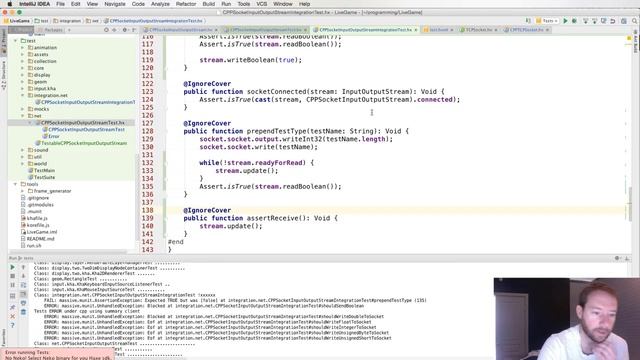This screenshot has width=640, height=360.
Task: Select TestMain in project tree
Action: pyautogui.click(x=44, y=170)
